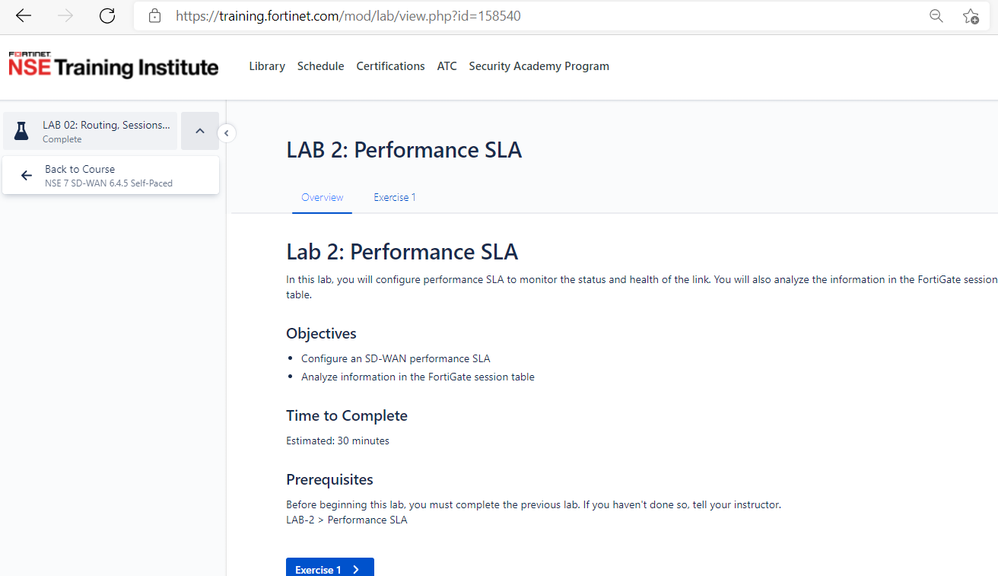Open the ATC menu item
Screen dimensions: 998x576
tap(447, 66)
